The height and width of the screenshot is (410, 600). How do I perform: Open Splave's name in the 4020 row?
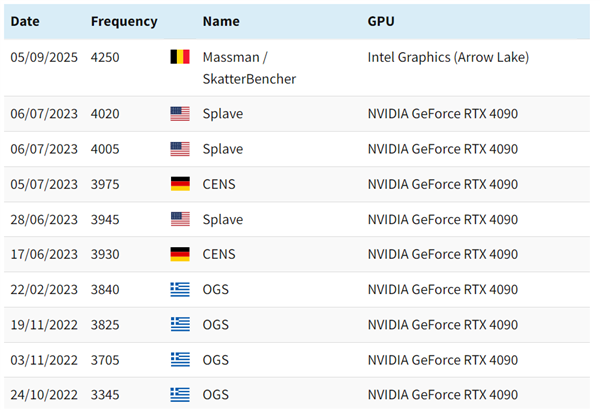coord(222,114)
